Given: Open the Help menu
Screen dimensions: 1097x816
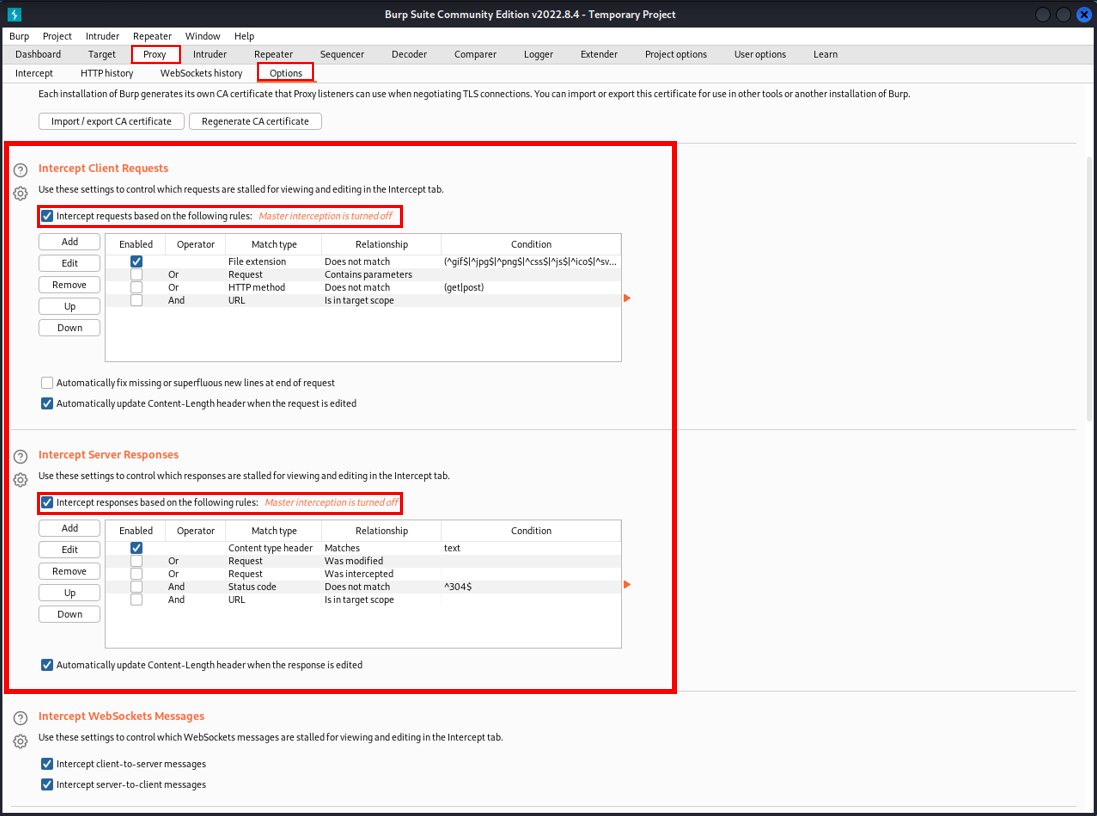Looking at the screenshot, I should tap(244, 36).
